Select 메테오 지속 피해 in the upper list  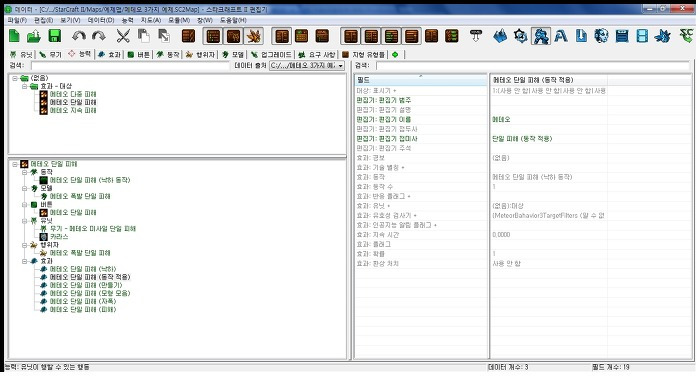tap(72, 110)
